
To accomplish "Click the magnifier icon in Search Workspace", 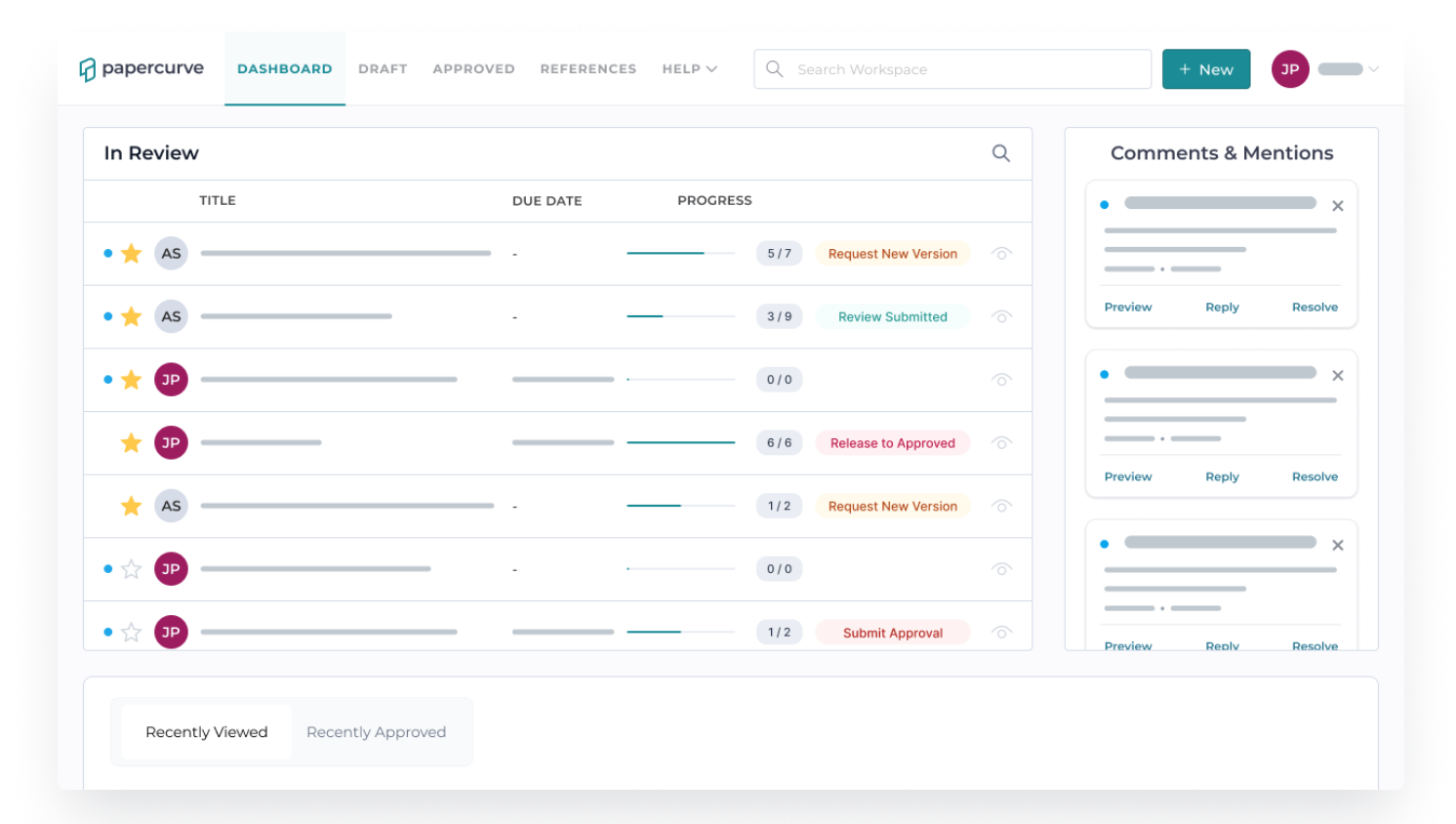I will click(775, 68).
